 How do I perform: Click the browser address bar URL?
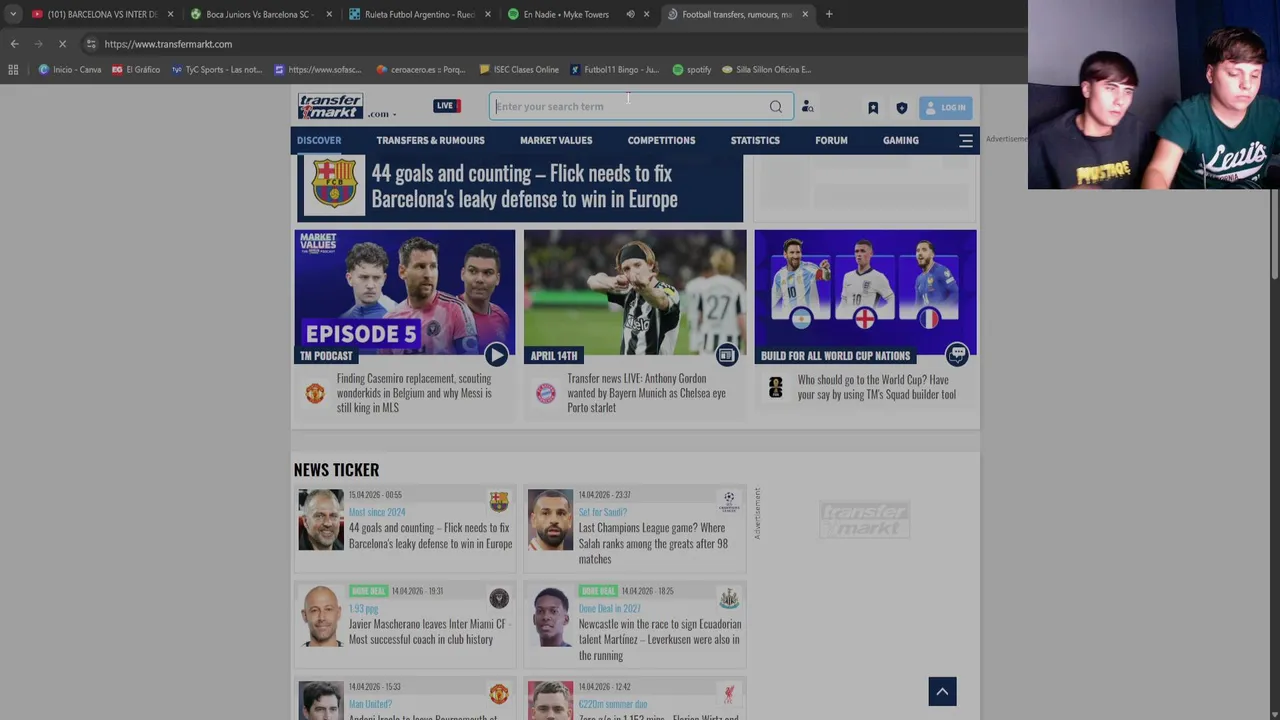[168, 44]
